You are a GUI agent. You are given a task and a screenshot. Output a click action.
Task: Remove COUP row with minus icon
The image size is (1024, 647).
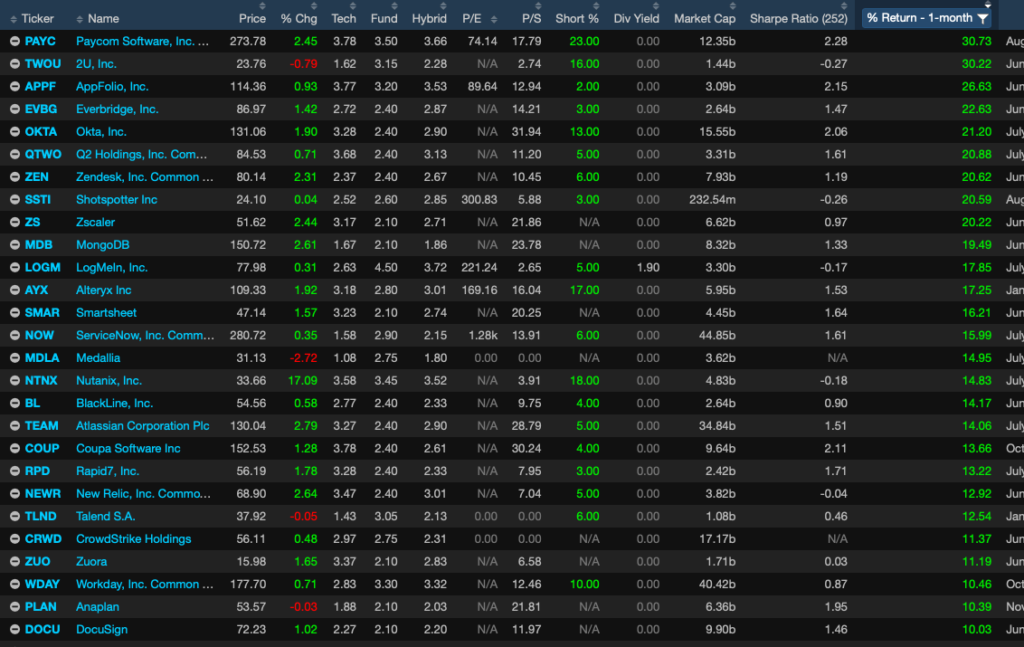(x=14, y=449)
